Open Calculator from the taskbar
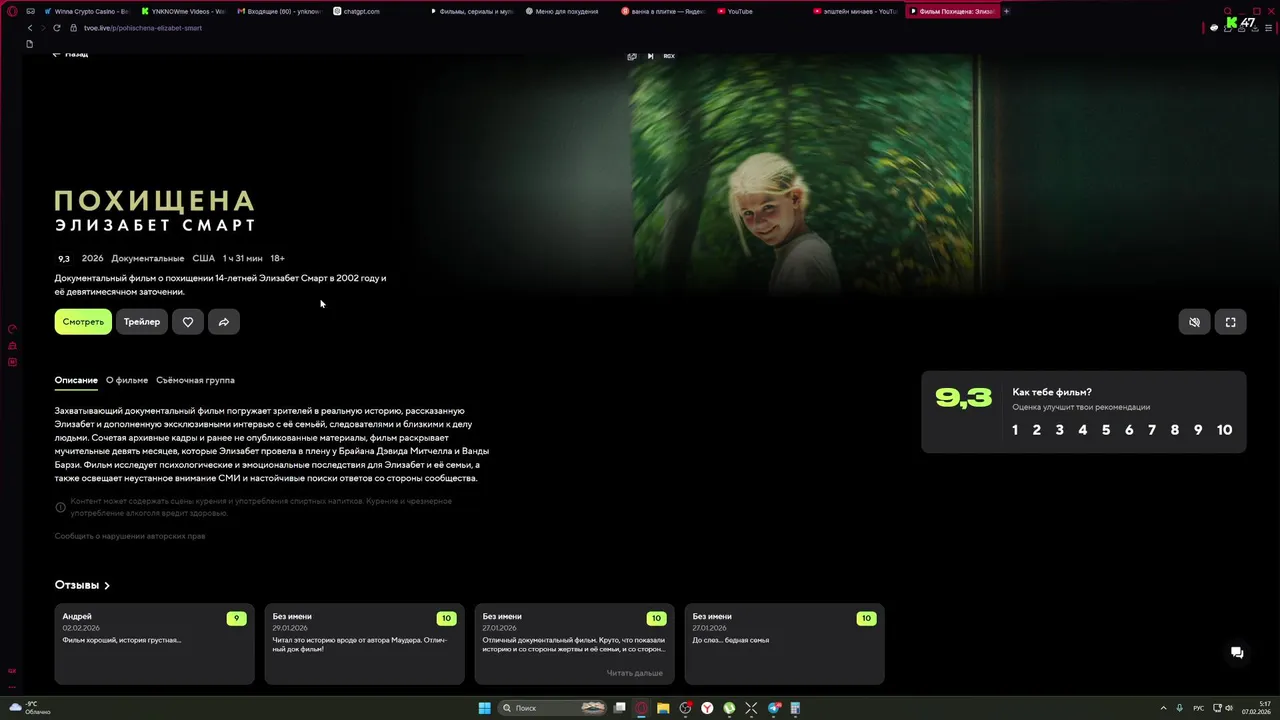Screen dimensions: 1280x720 pos(796,708)
